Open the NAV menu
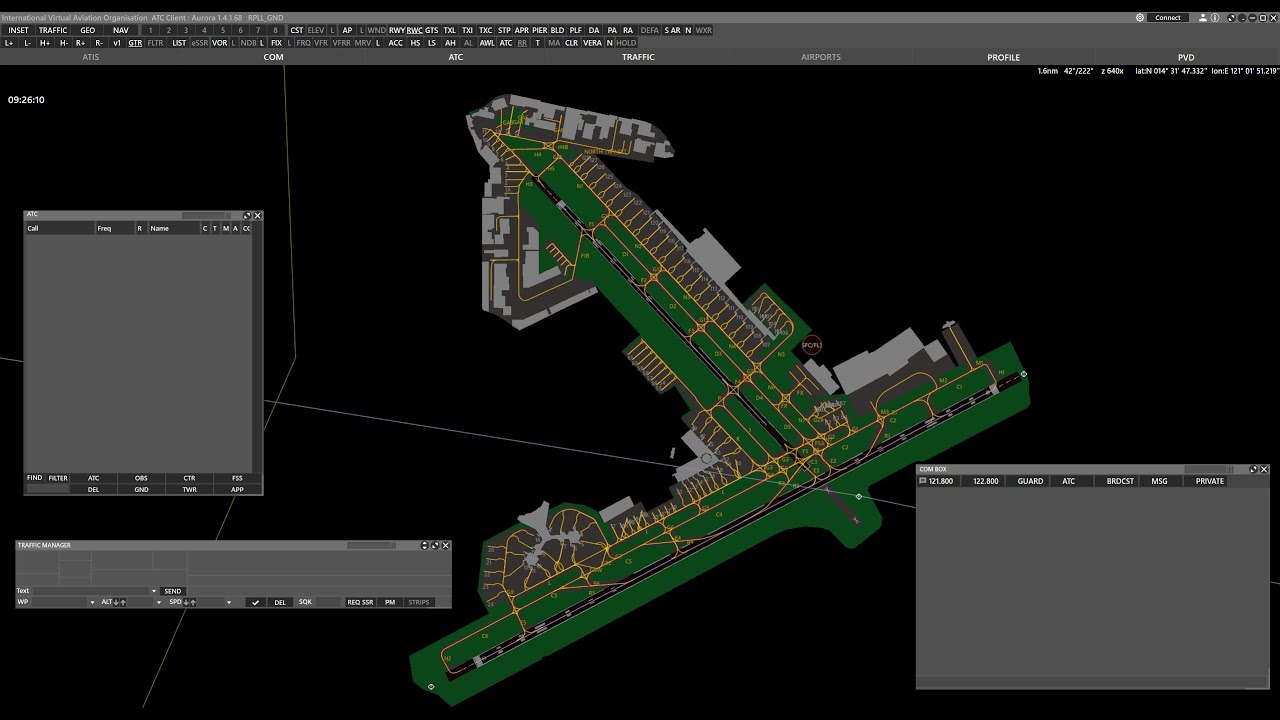The image size is (1280, 720). tap(121, 30)
